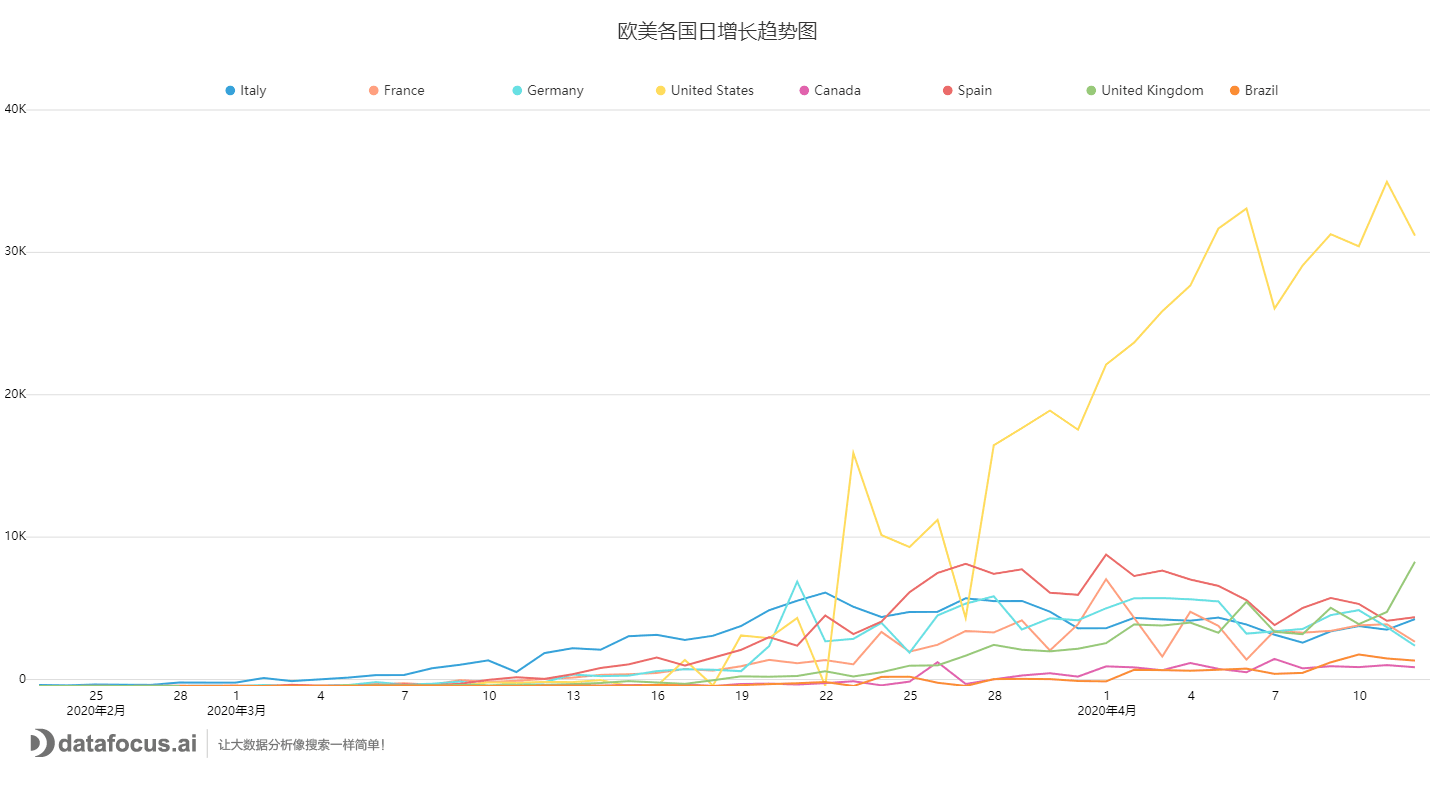This screenshot has height=808, width=1435.
Task: Toggle the Italy series in the legend
Action: (246, 90)
